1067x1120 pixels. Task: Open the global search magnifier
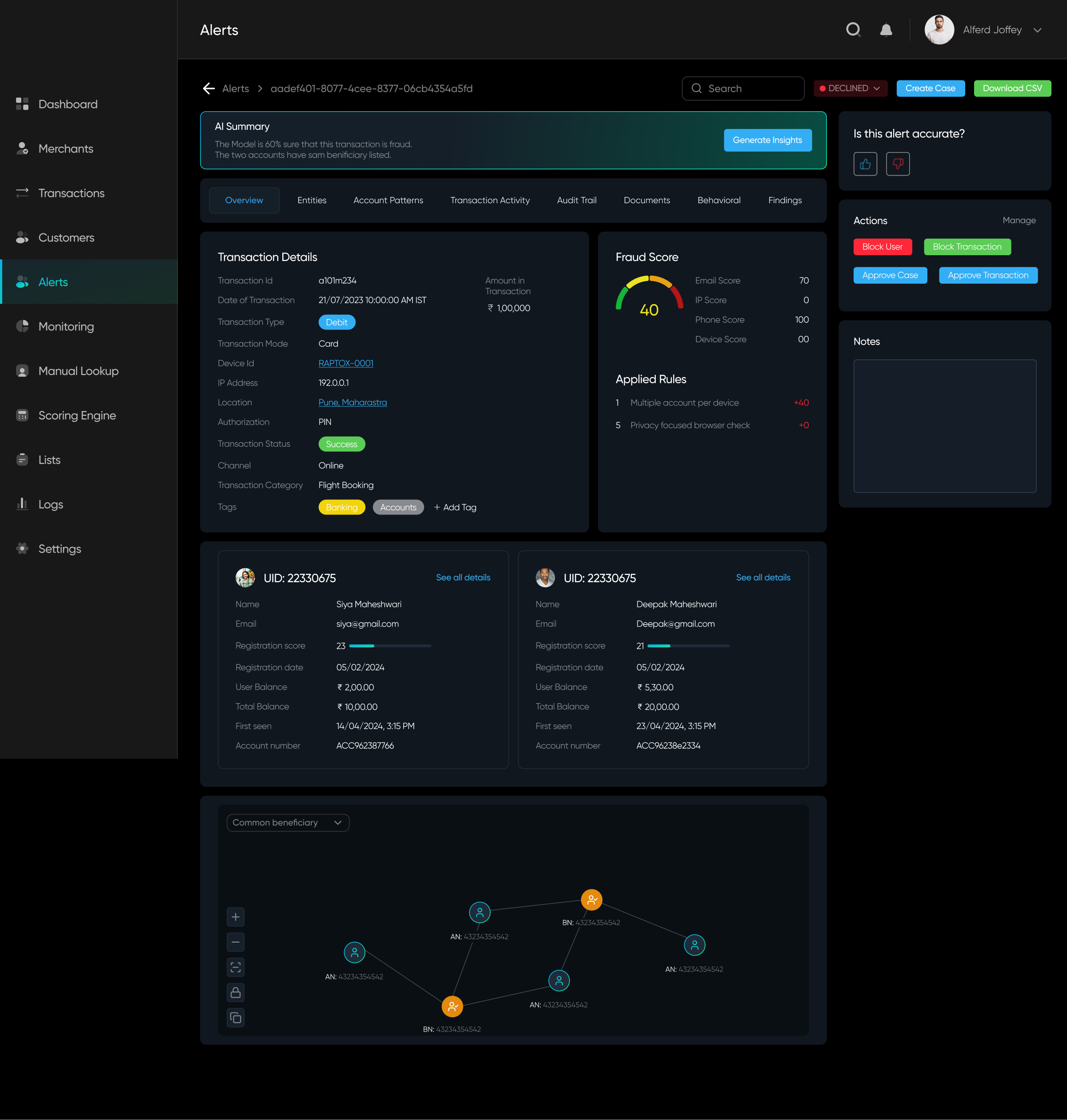tap(854, 30)
